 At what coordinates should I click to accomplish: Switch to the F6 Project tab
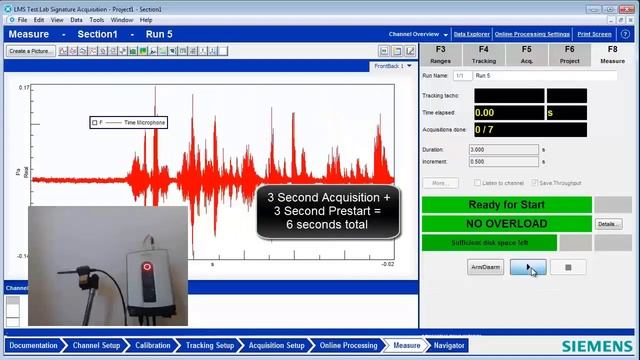(569, 55)
